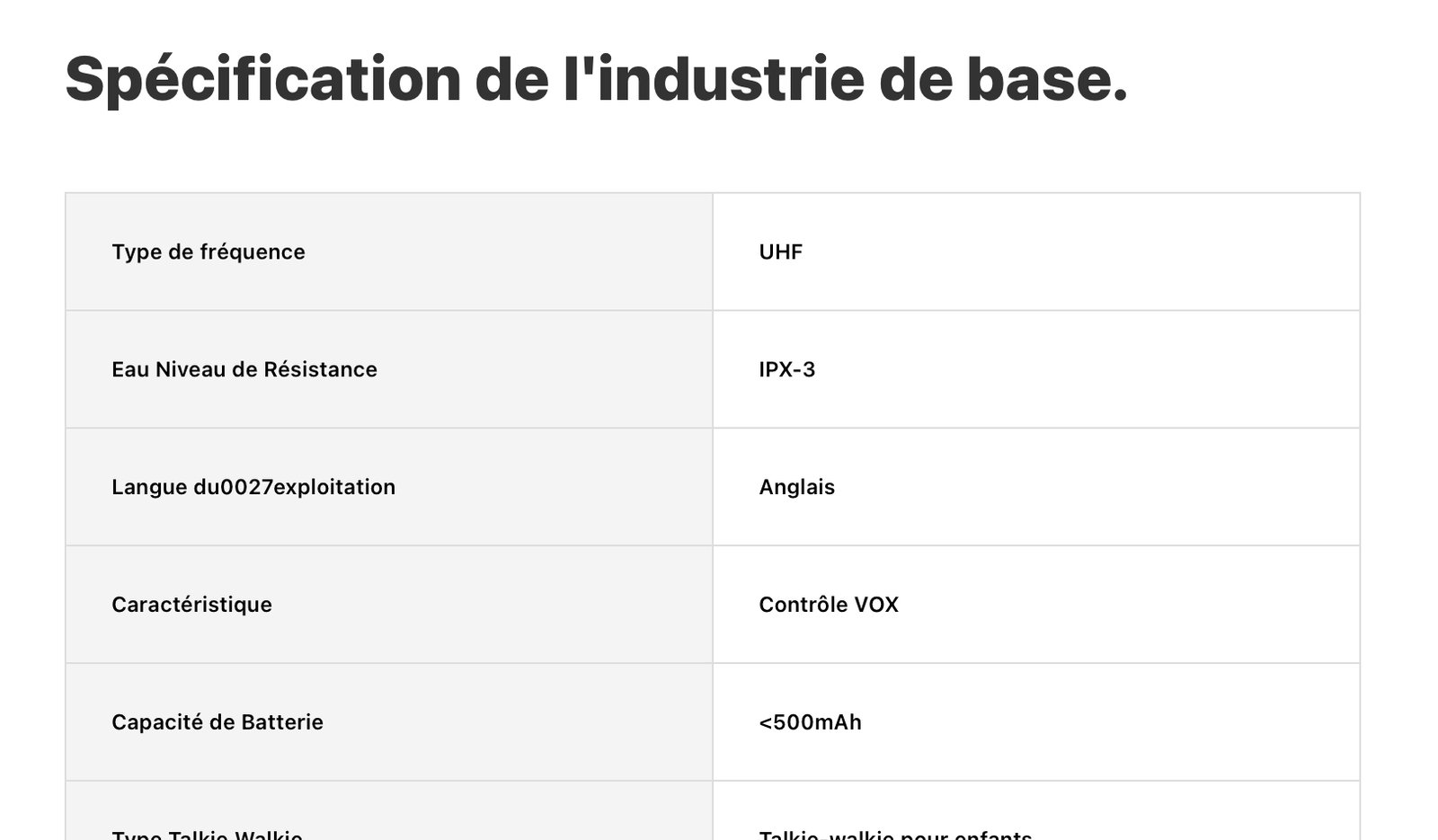The height and width of the screenshot is (840, 1438).
Task: Click the word "Spécification" in the heading
Action: pos(262,79)
